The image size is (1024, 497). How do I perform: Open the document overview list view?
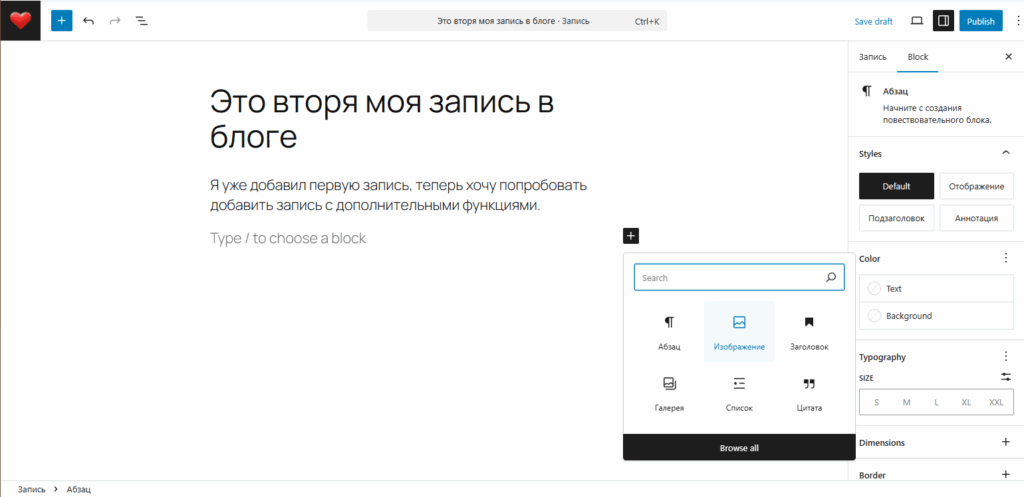tap(141, 20)
